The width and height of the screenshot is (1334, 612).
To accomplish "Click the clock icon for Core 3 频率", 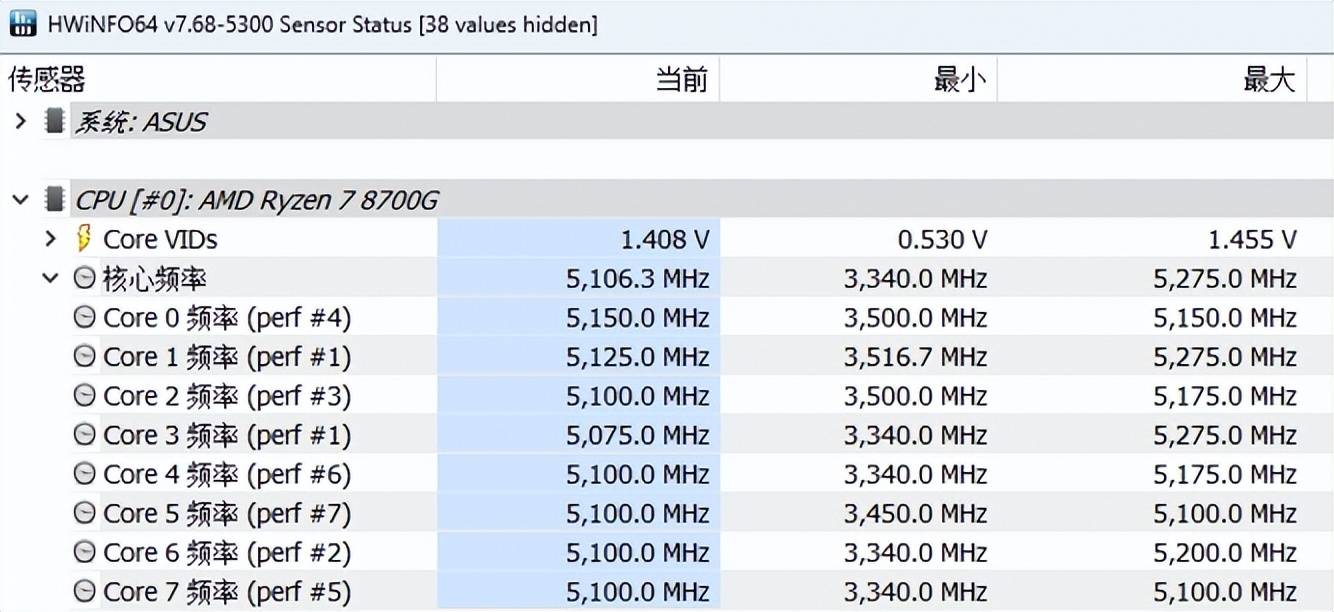I will tap(85, 435).
